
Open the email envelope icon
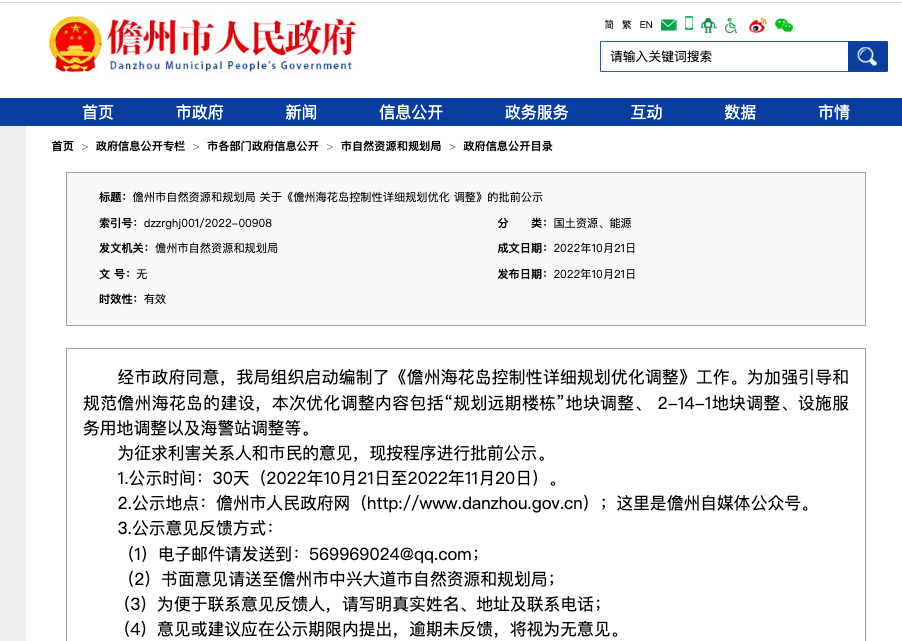(x=668, y=25)
